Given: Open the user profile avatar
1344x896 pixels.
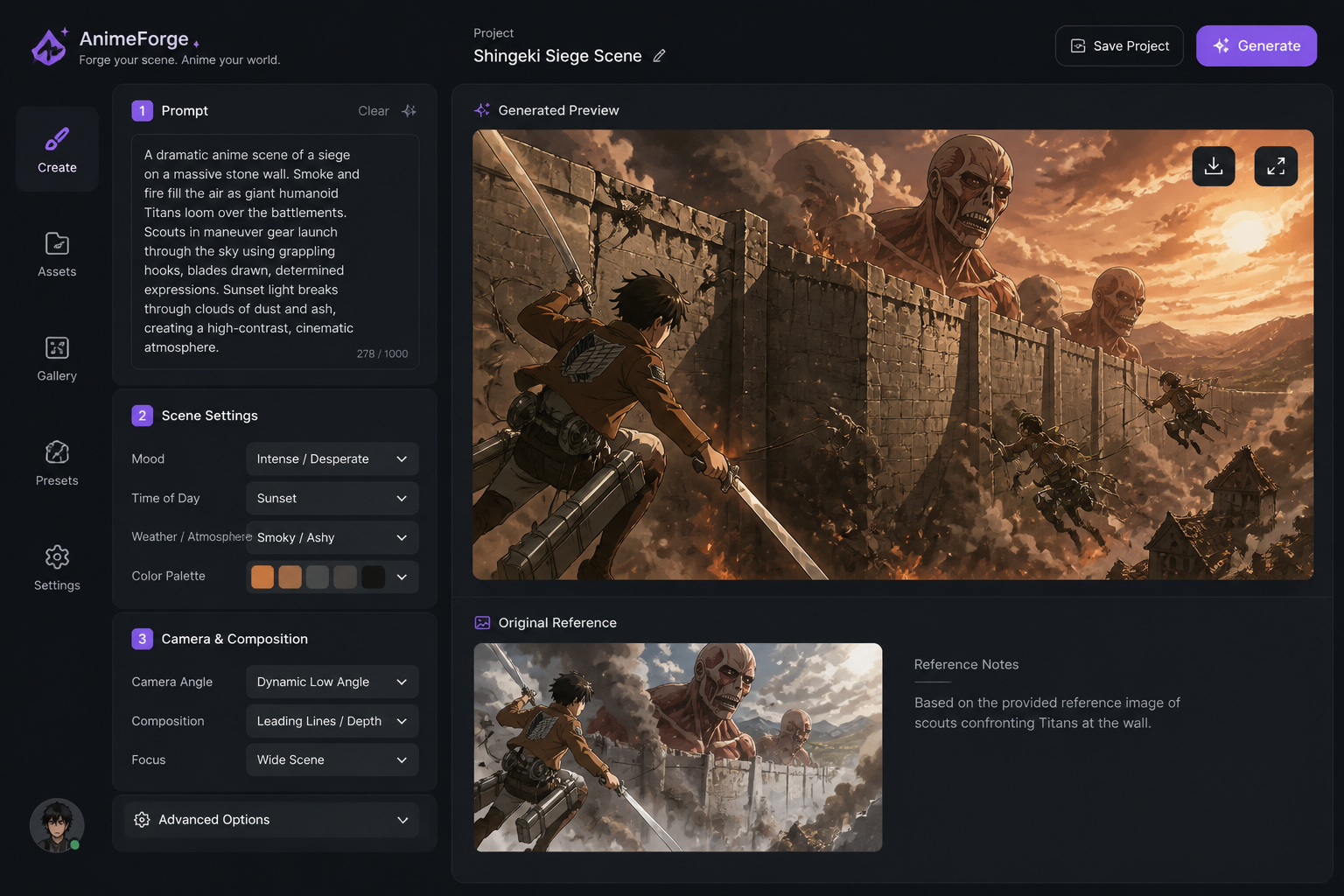Looking at the screenshot, I should (x=57, y=825).
